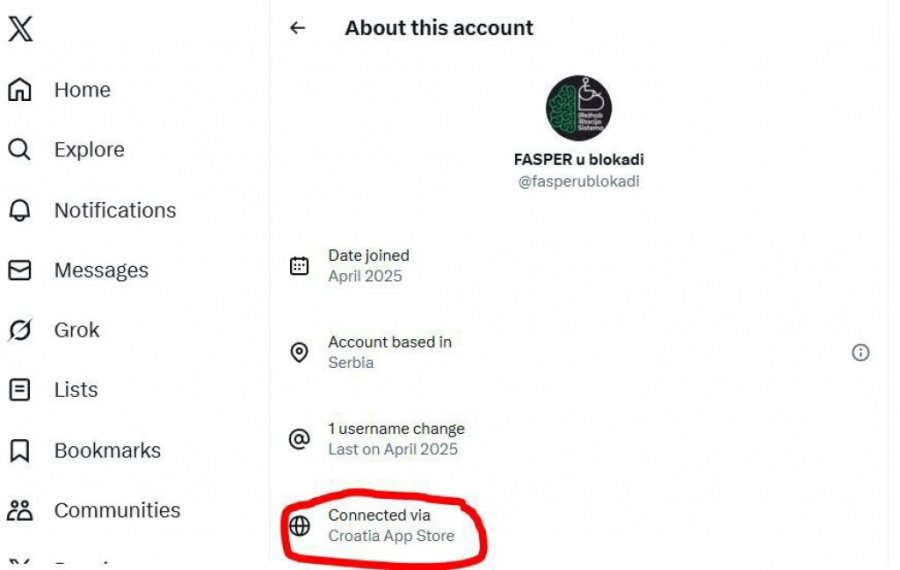Open Communities from the sidebar

tap(117, 510)
